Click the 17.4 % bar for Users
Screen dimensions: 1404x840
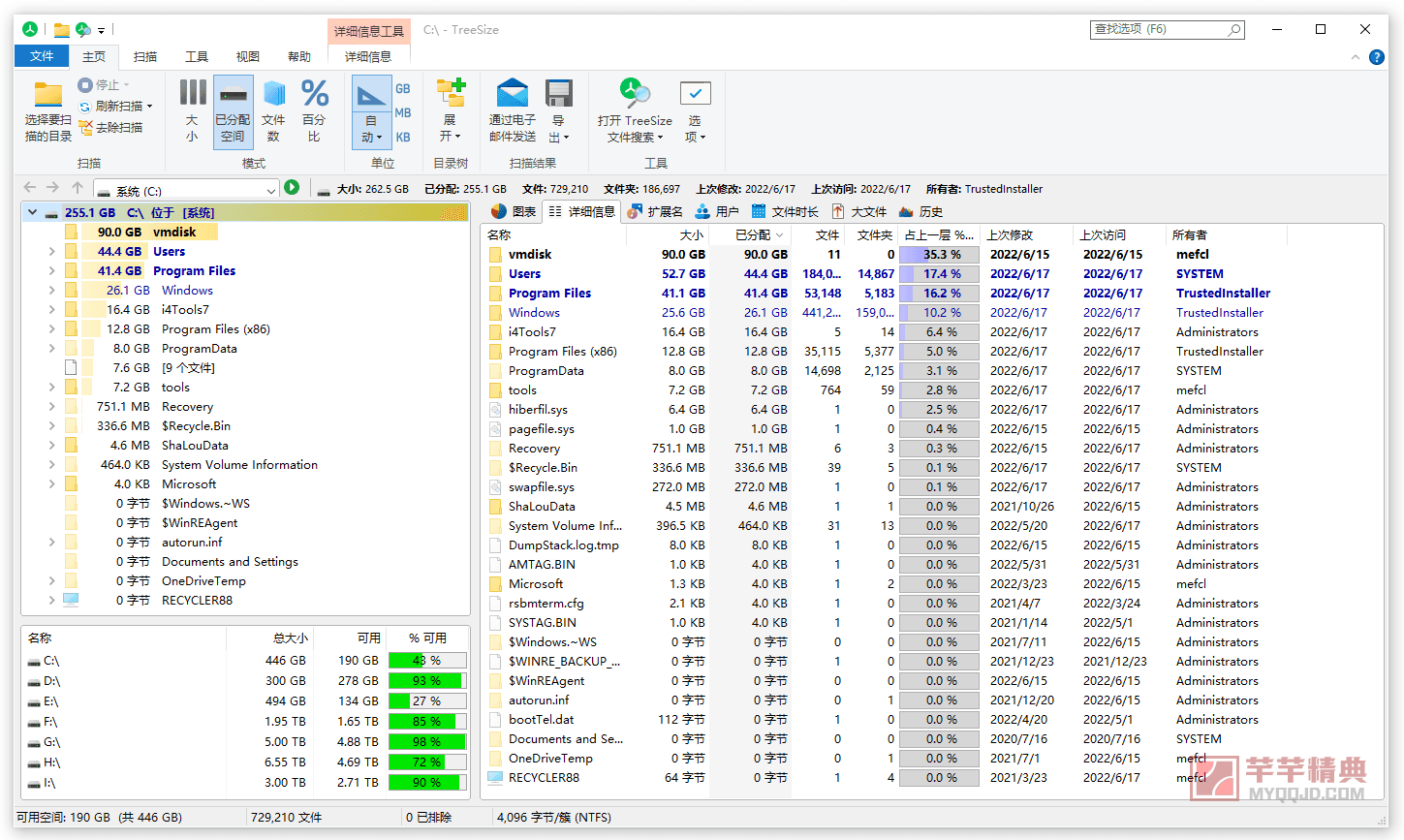pyautogui.click(x=939, y=273)
